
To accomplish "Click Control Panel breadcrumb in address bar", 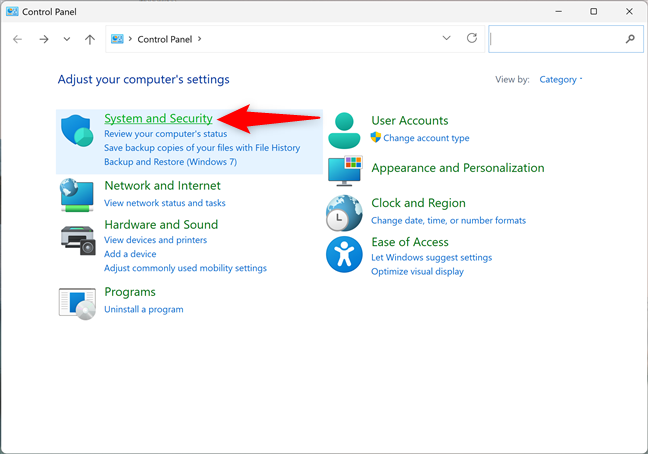I will click(164, 39).
